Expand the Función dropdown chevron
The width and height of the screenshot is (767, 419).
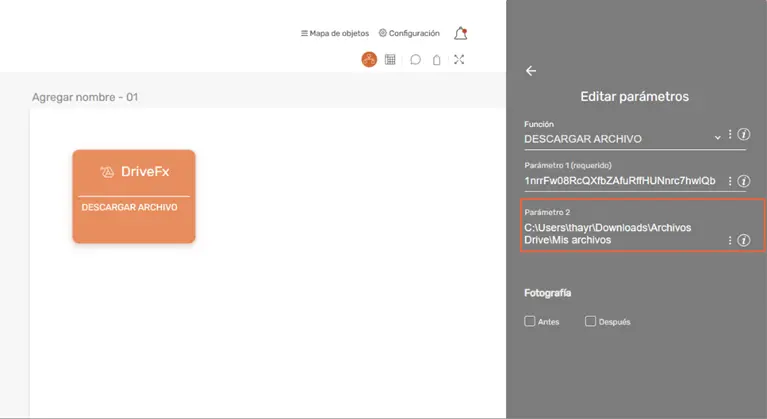(x=717, y=138)
